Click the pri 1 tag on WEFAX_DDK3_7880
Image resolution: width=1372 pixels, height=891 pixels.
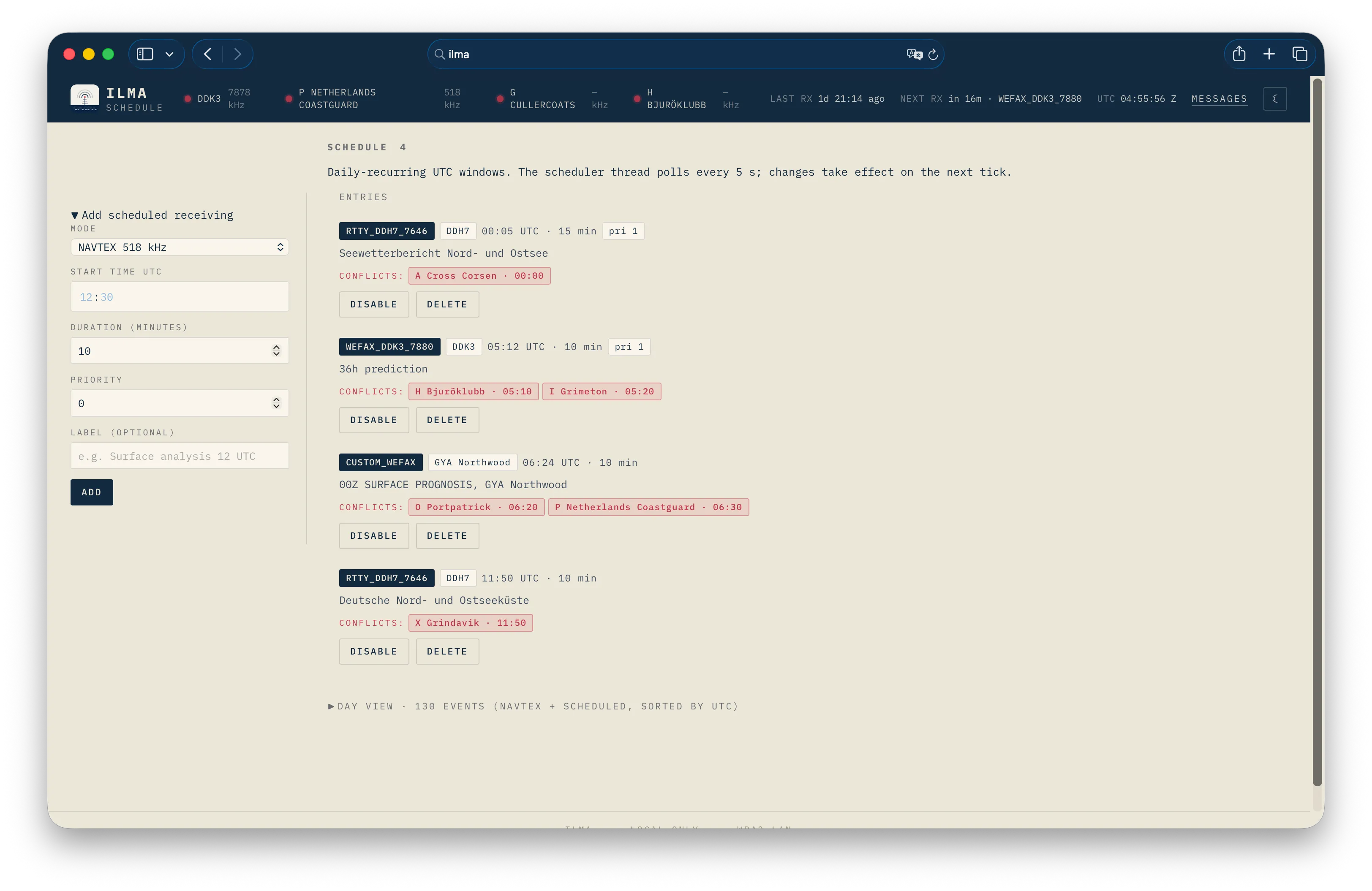click(x=629, y=347)
